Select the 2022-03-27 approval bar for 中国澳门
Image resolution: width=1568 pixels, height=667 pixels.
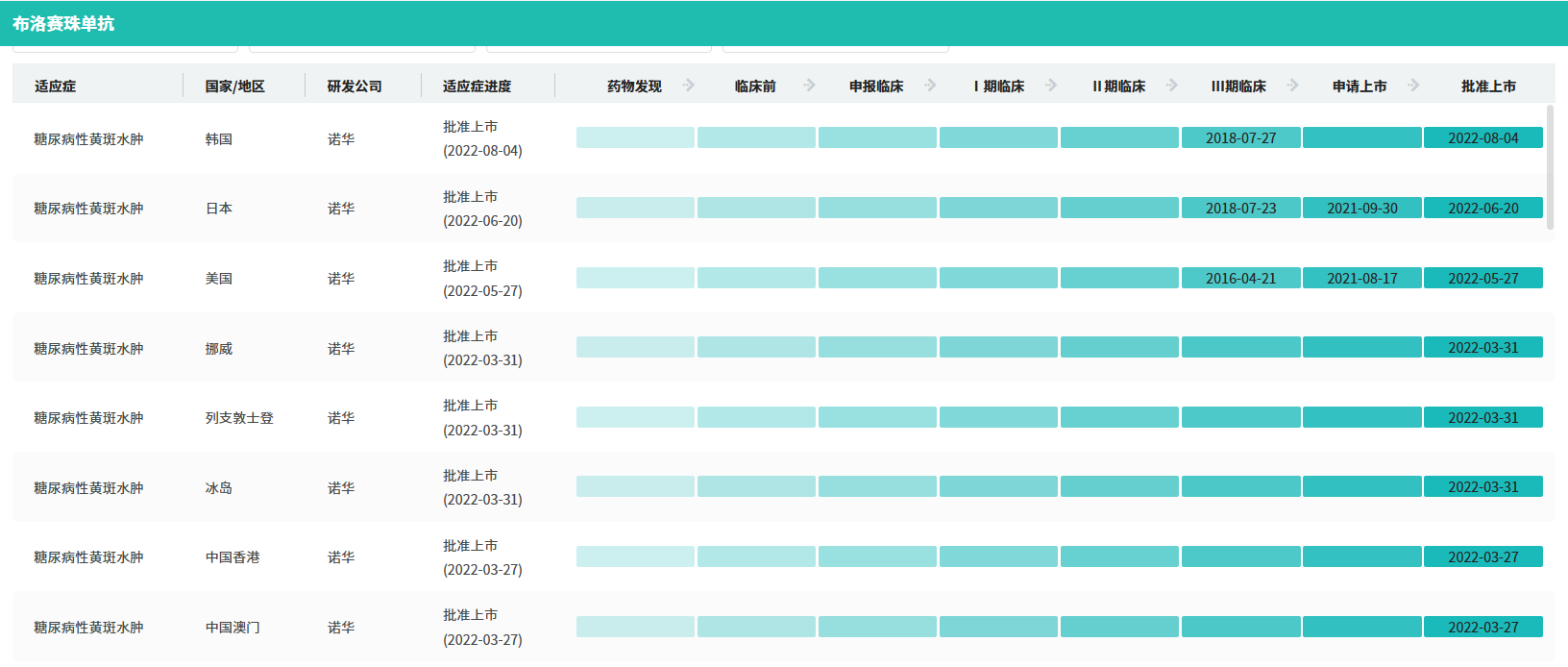coord(1483,628)
